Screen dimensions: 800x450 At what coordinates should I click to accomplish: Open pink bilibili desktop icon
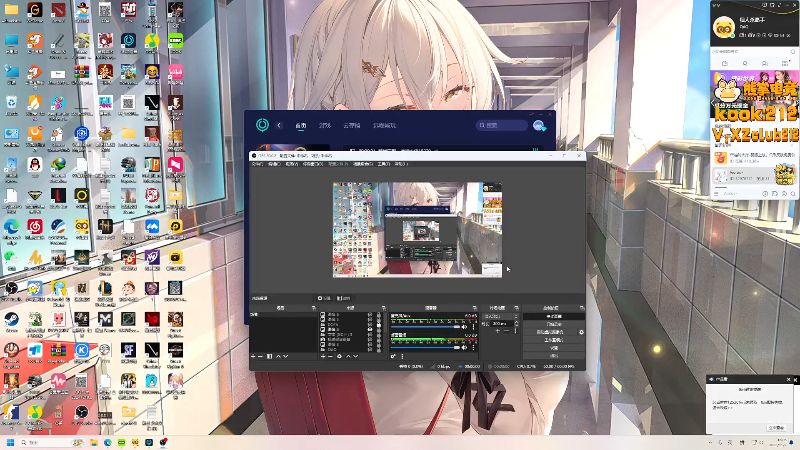[175, 70]
